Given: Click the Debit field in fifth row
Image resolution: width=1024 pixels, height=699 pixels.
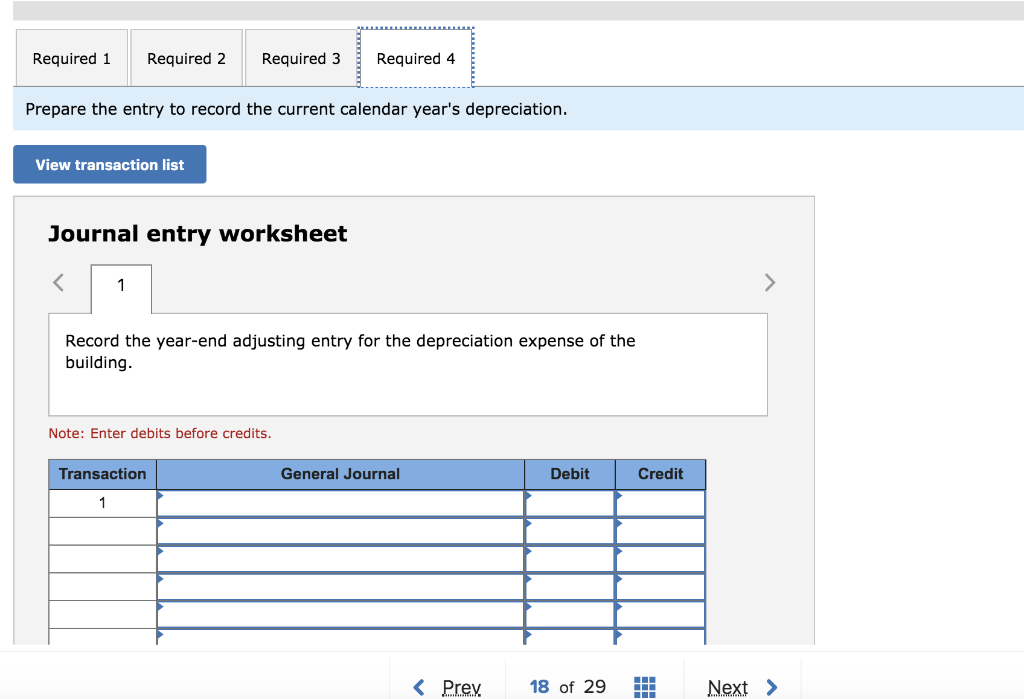Looking at the screenshot, I should coord(569,615).
